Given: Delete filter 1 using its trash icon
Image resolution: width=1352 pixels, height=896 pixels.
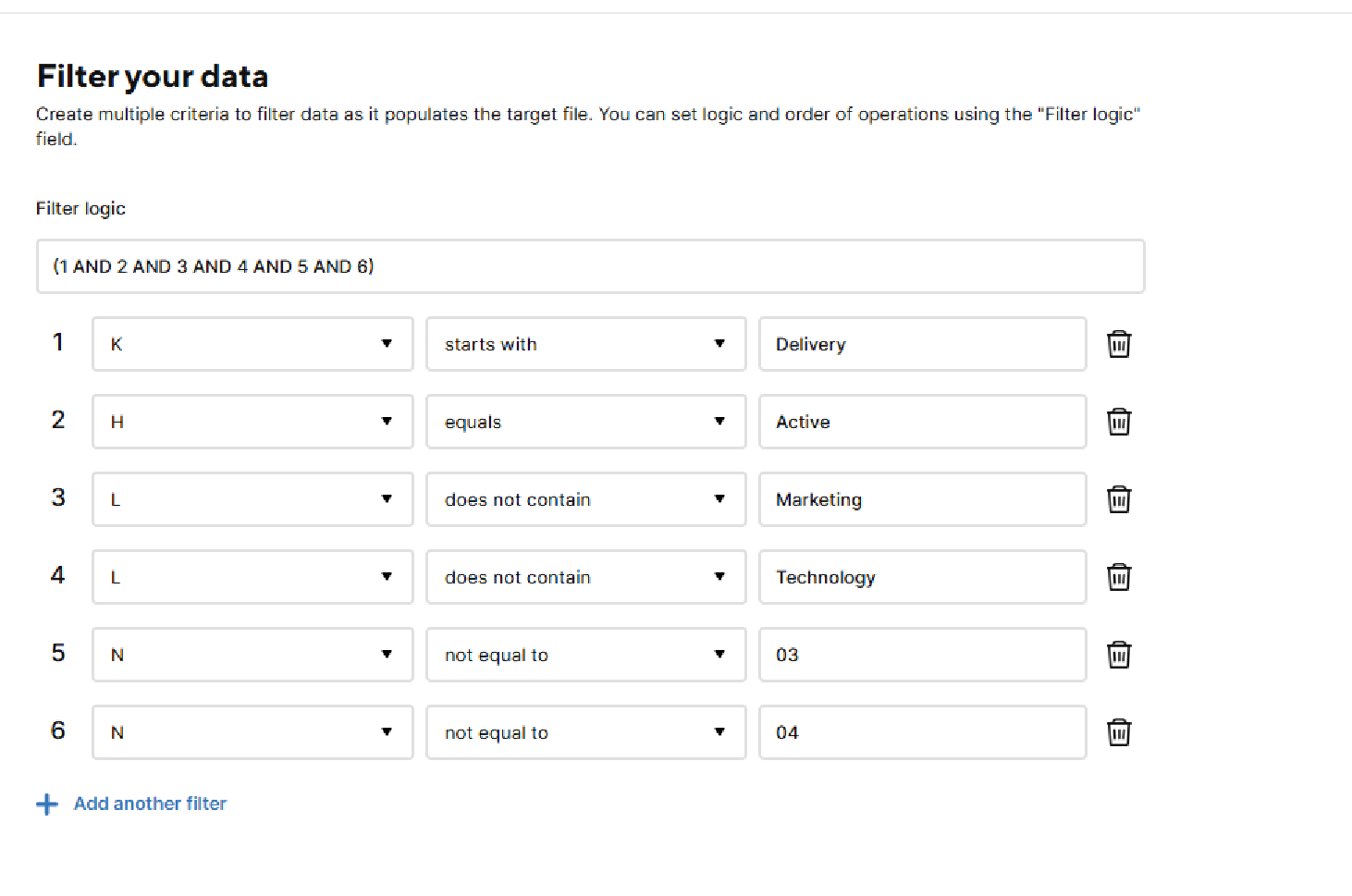Looking at the screenshot, I should click(1118, 344).
